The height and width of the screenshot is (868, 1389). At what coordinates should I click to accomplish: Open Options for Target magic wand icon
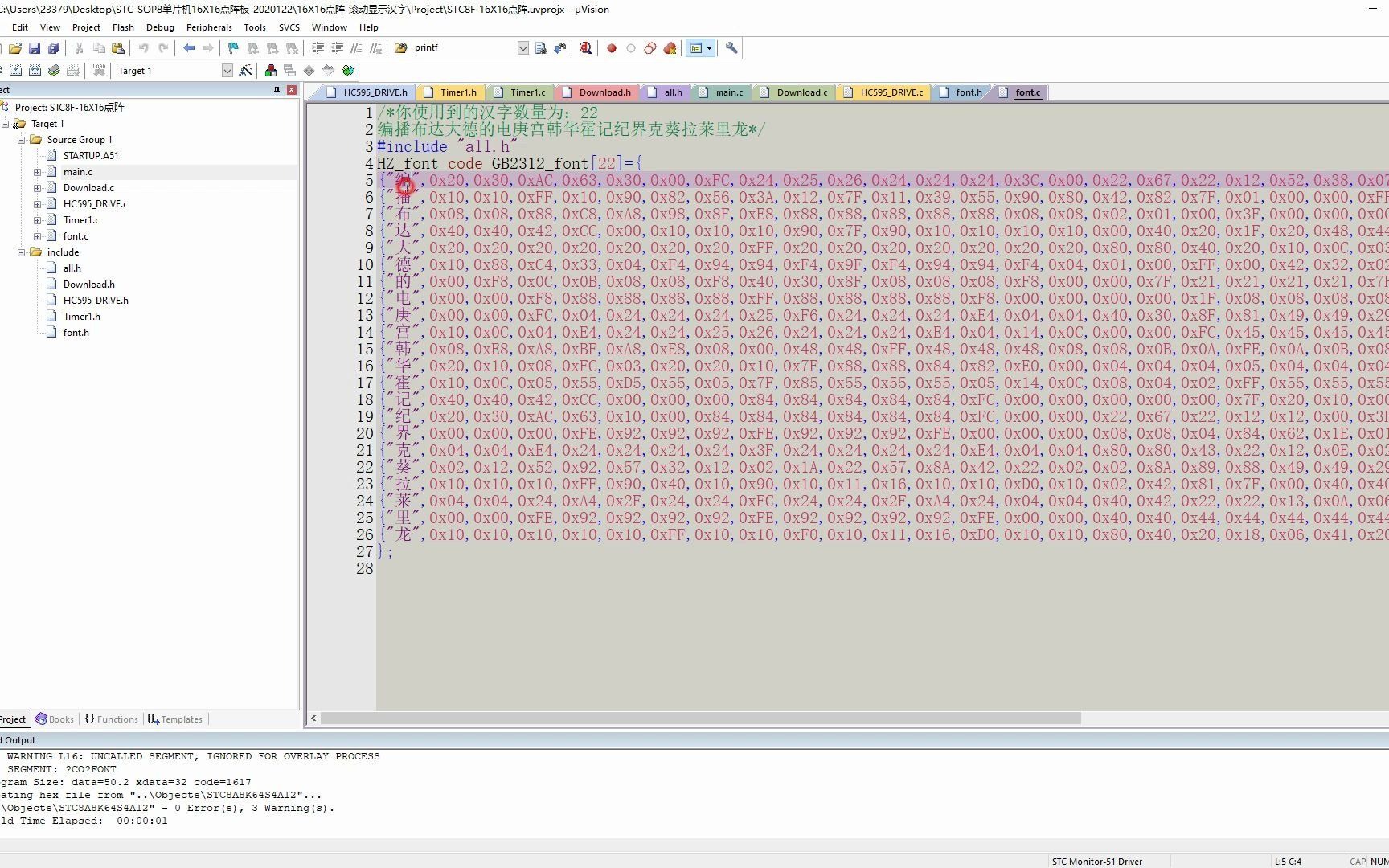click(246, 71)
